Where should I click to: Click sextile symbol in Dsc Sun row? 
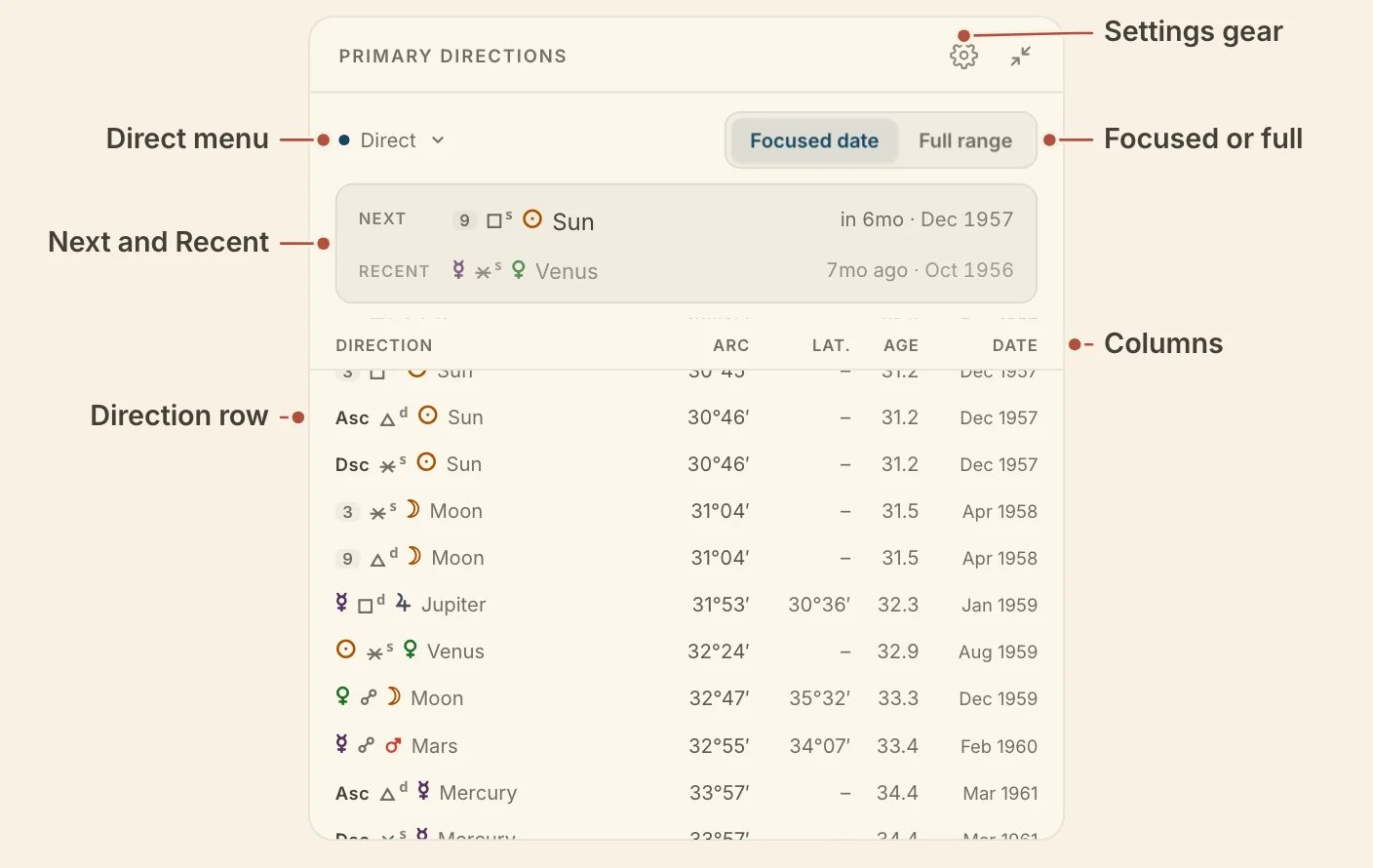point(388,466)
